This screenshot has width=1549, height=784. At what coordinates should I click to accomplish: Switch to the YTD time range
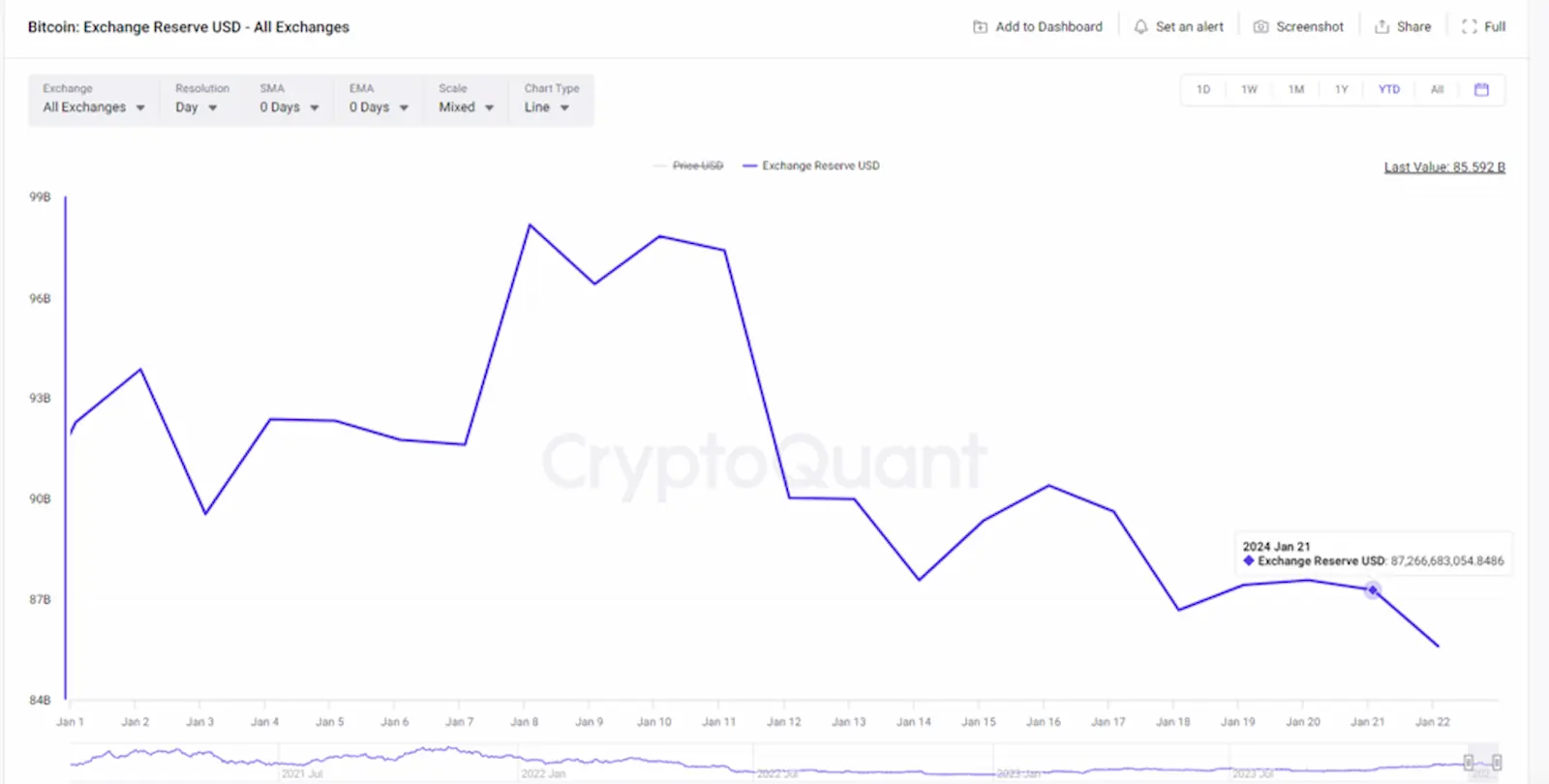pyautogui.click(x=1388, y=89)
